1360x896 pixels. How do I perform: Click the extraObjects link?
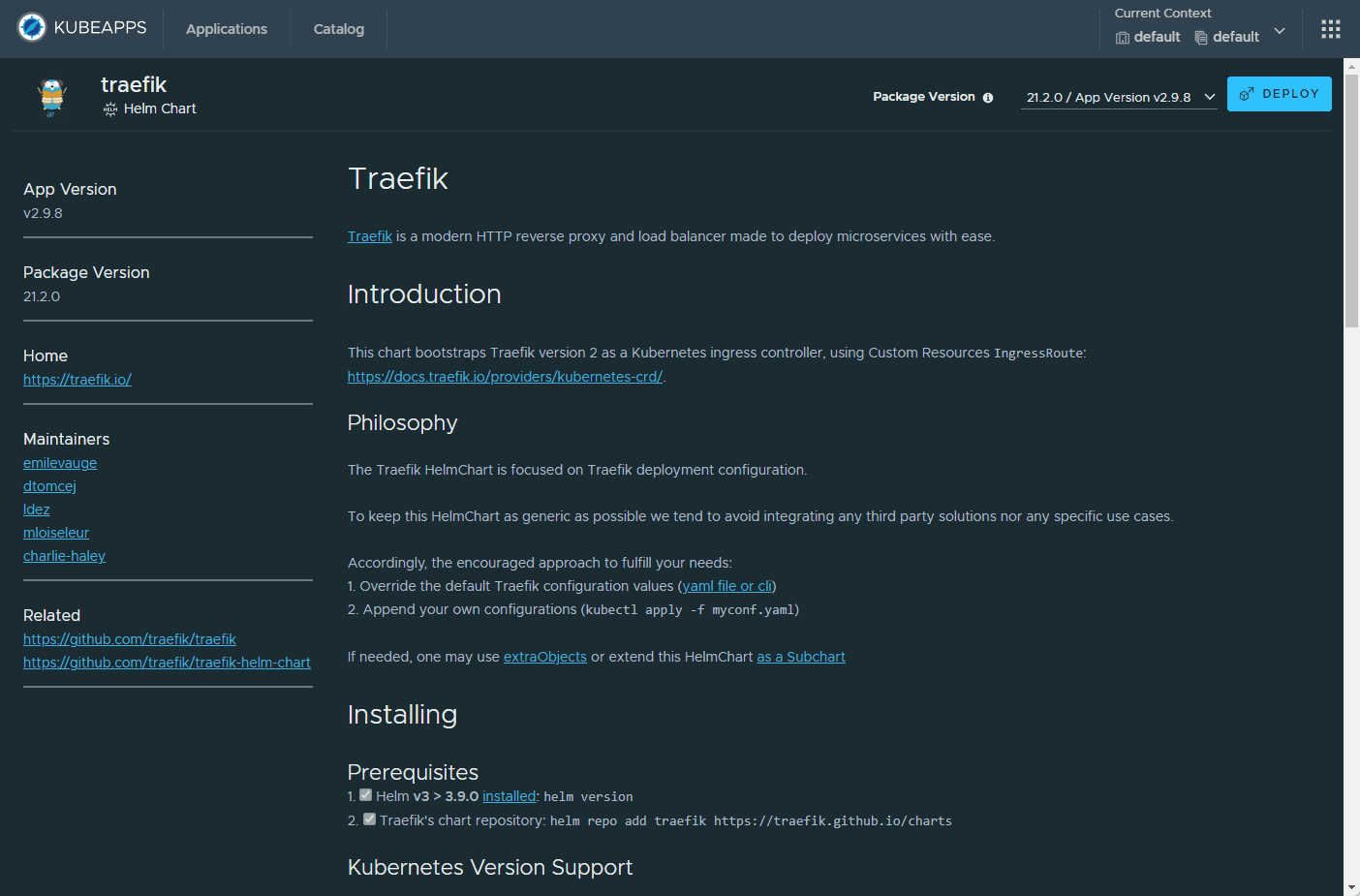[x=544, y=657]
